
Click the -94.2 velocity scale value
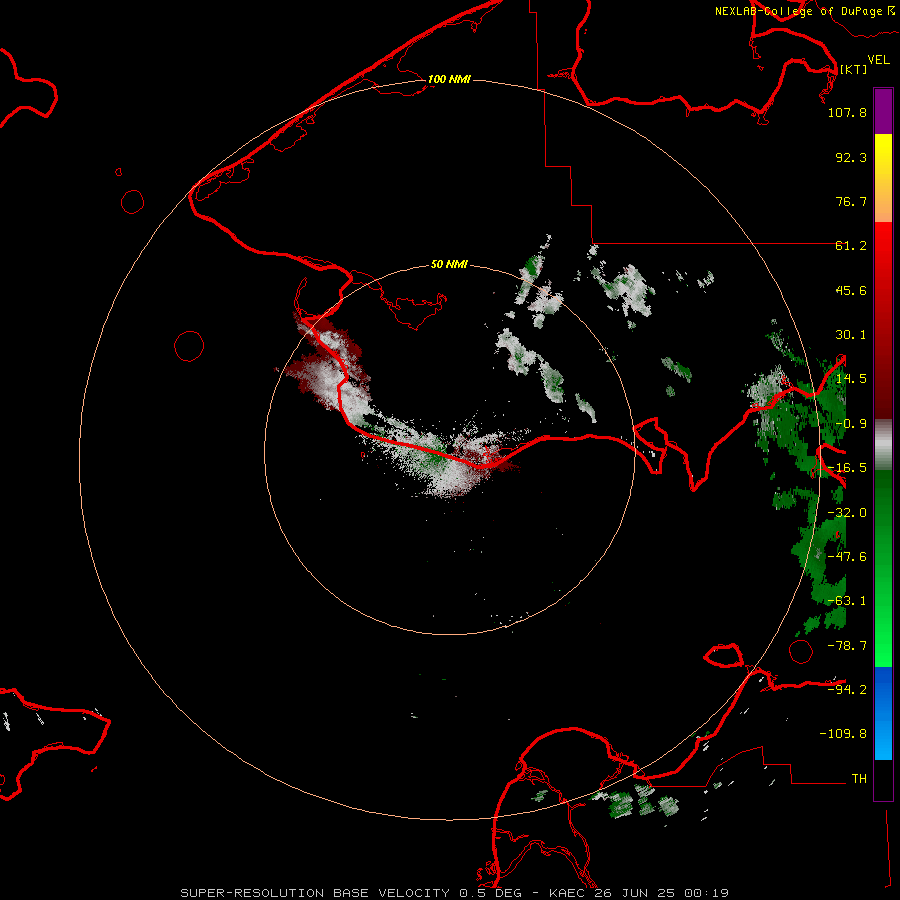[x=847, y=689]
